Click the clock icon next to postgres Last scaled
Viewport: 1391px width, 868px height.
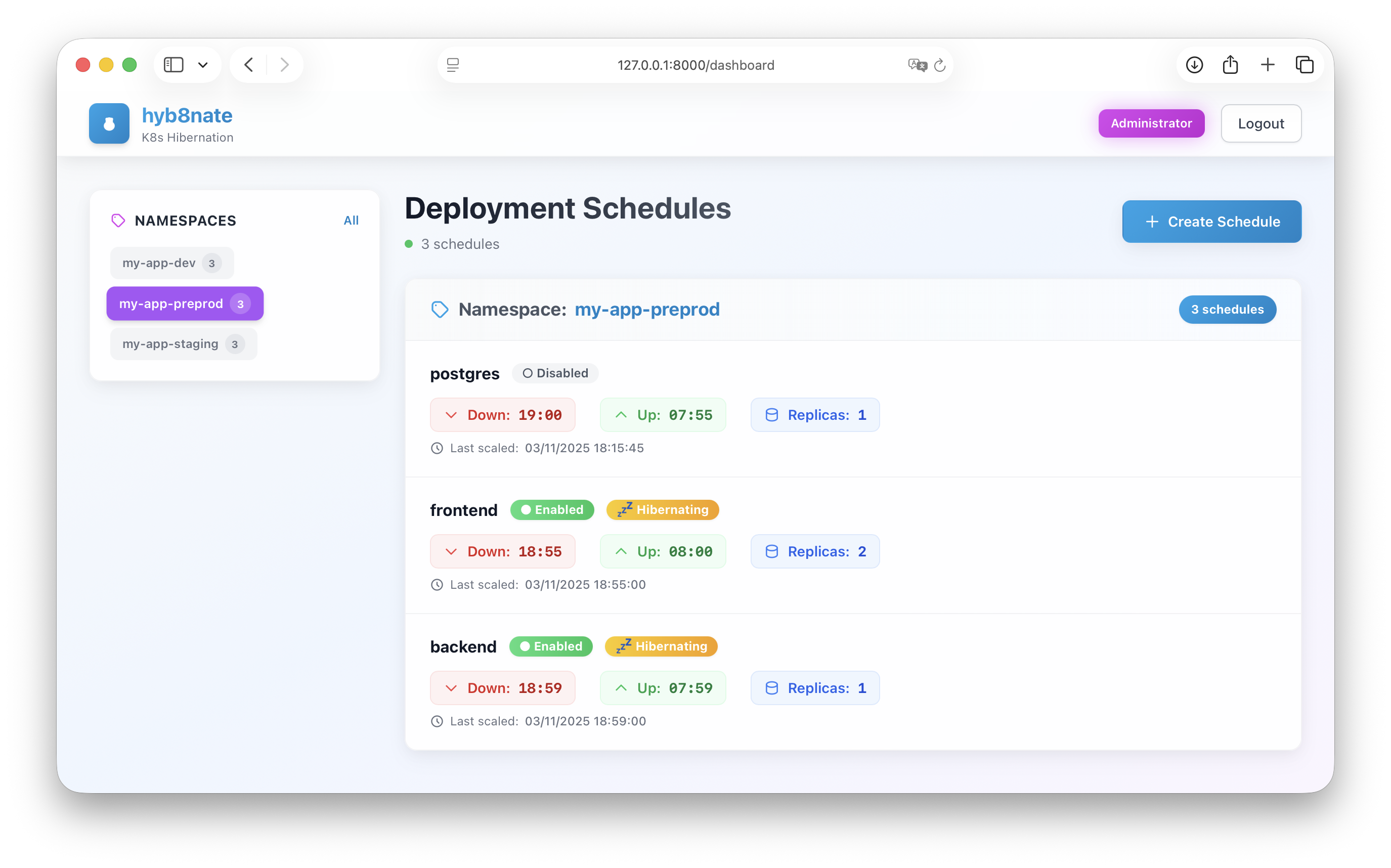pos(438,448)
